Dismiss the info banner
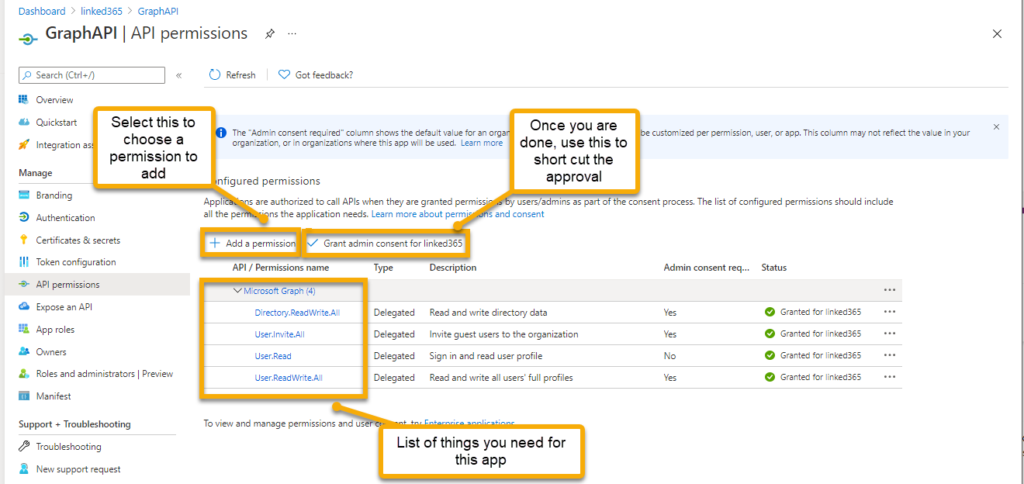The height and width of the screenshot is (484, 1024). [996, 127]
